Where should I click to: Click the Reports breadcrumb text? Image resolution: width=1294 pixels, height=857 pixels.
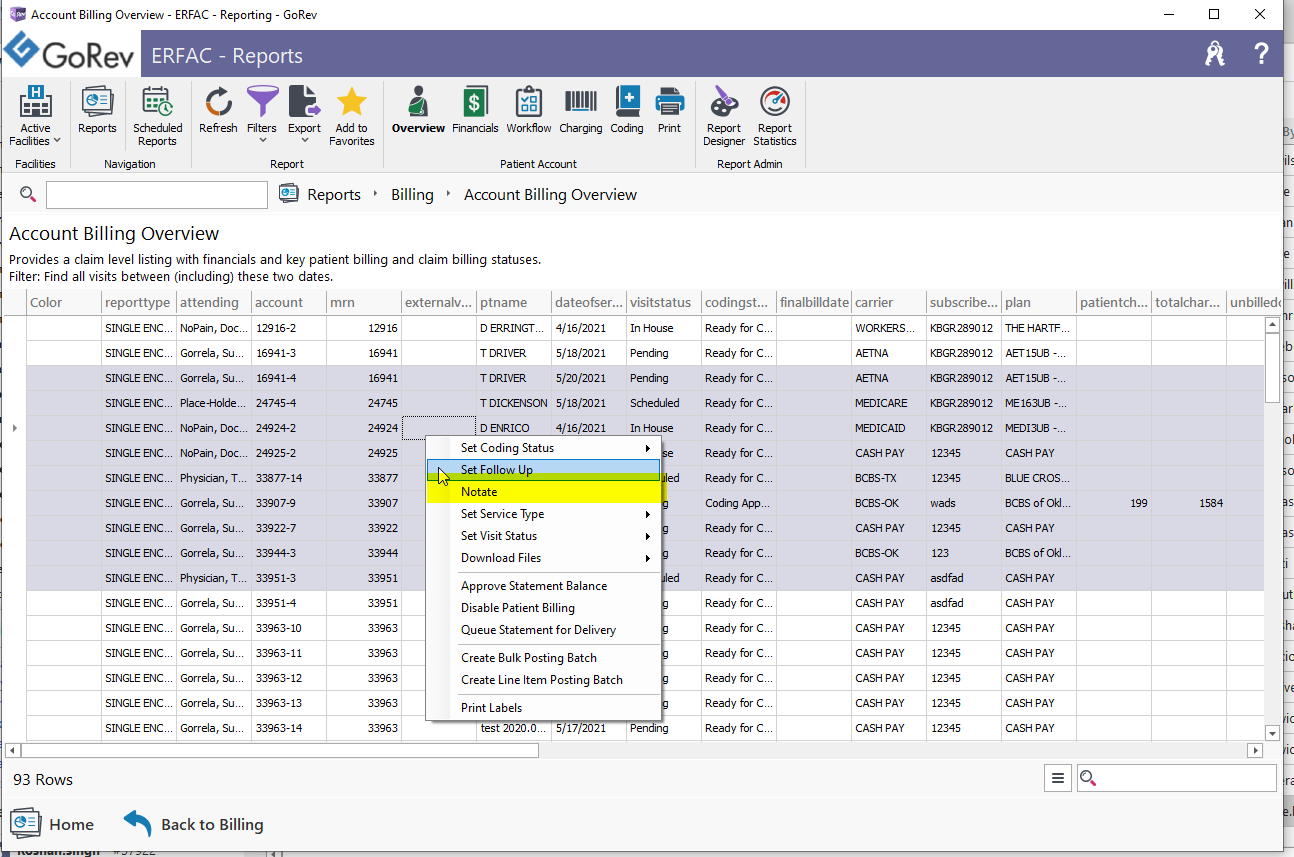tap(334, 195)
